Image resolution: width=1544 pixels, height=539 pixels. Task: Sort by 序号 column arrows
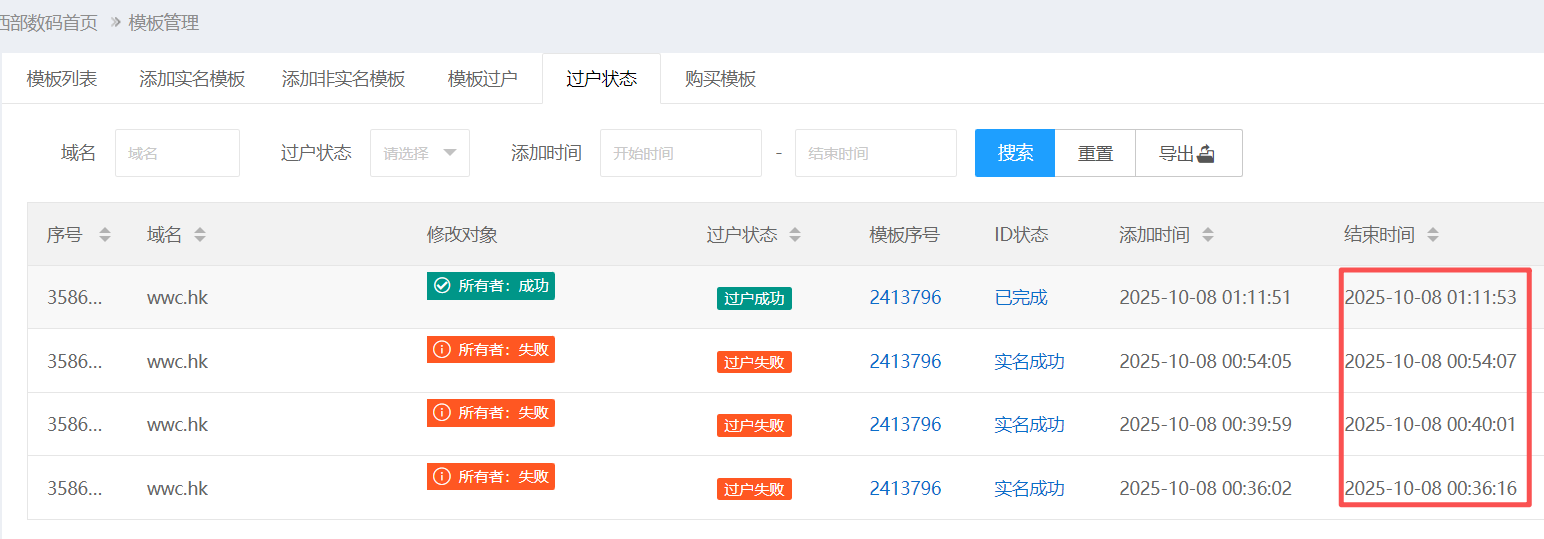pyautogui.click(x=105, y=235)
